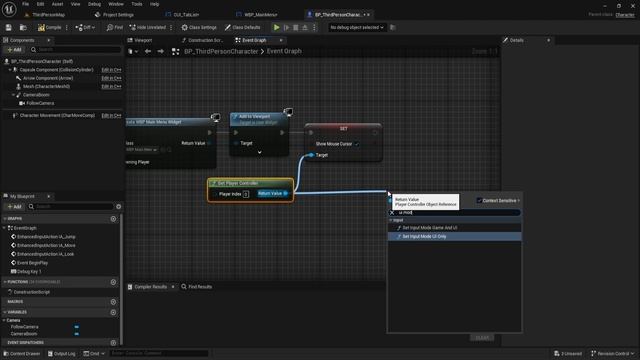Open My Blueprint settings gear
This screenshot has width=640, height=360.
(118, 207)
